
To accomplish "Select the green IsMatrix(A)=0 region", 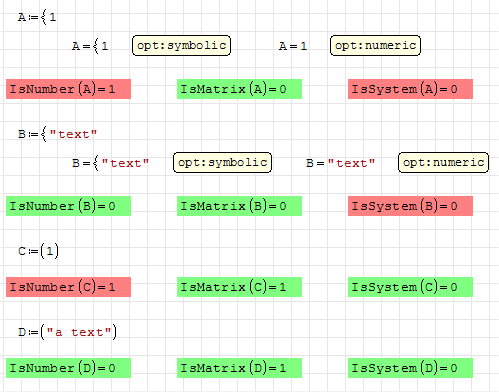I will click(x=239, y=89).
